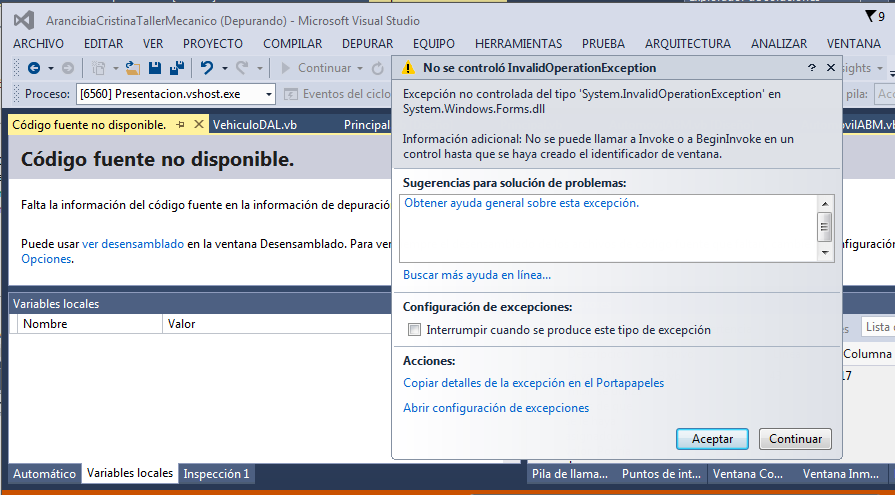Click the suggestions list scrollbar thumb
Screen dimensions: 895x495
[825, 226]
